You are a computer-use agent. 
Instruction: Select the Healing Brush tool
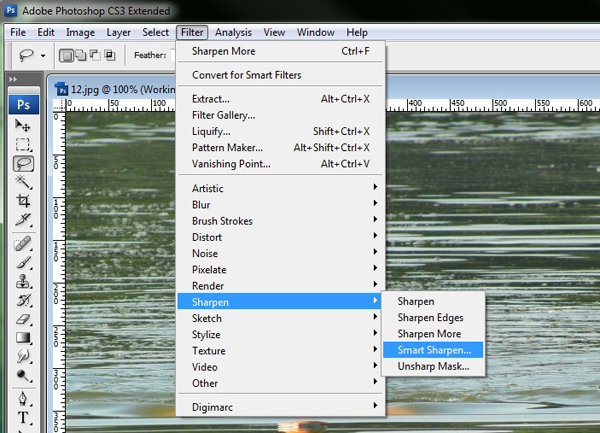click(23, 244)
